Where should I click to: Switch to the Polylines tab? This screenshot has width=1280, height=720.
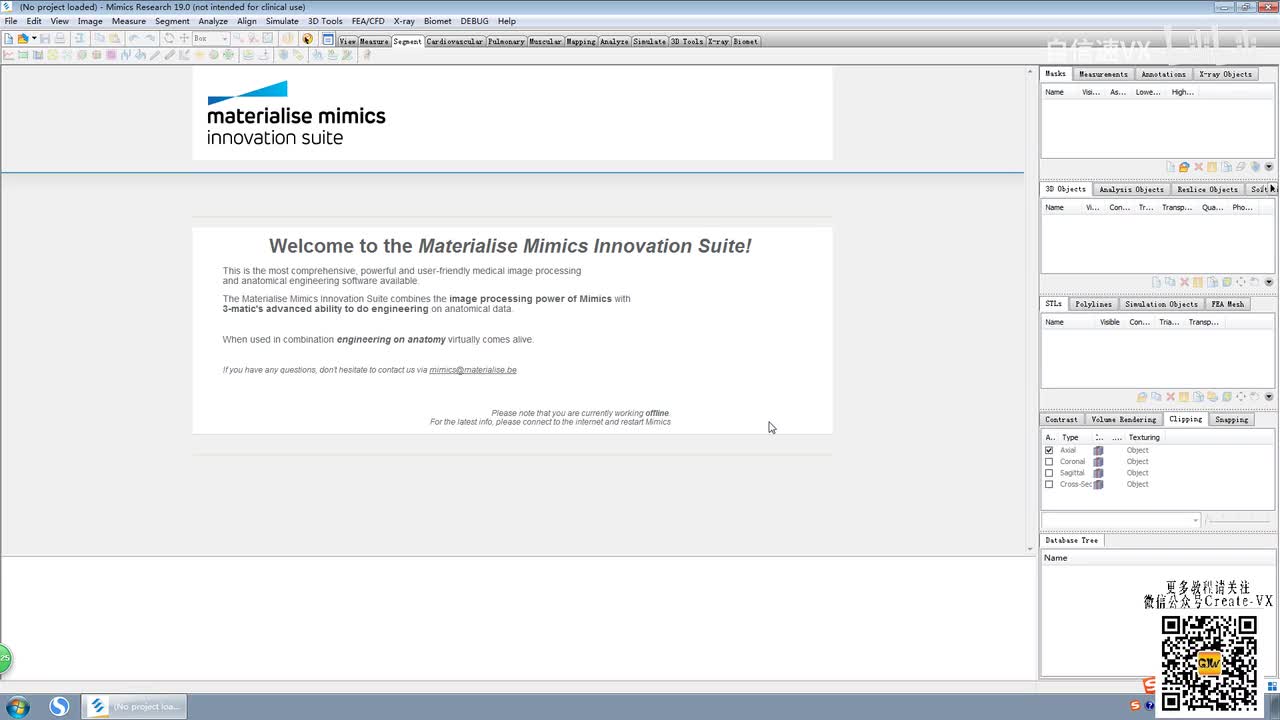click(x=1093, y=304)
